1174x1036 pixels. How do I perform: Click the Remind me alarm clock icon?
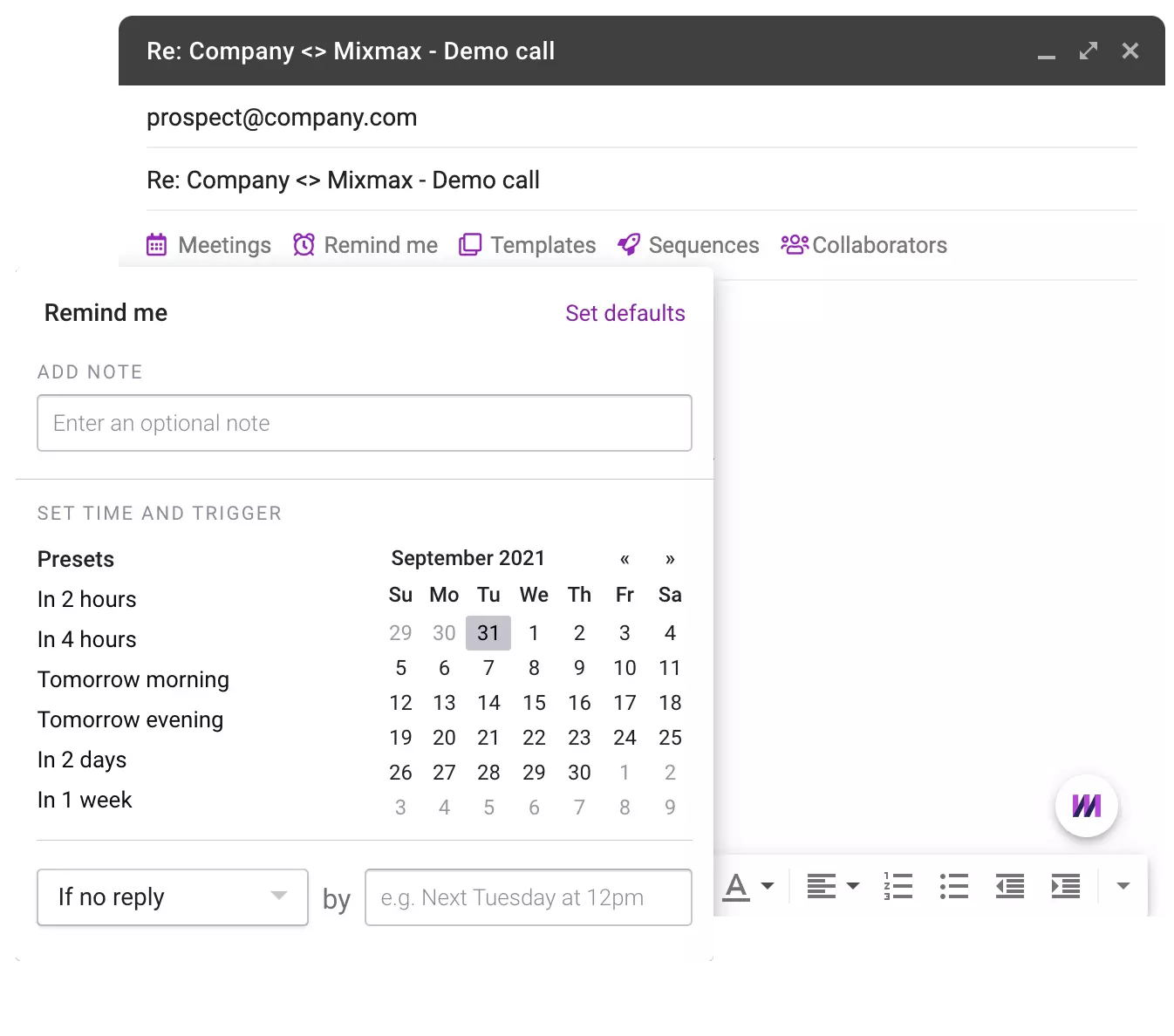304,245
